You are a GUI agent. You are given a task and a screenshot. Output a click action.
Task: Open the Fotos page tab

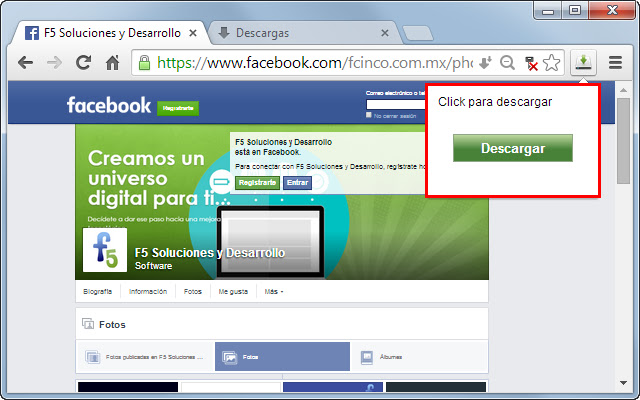193,291
